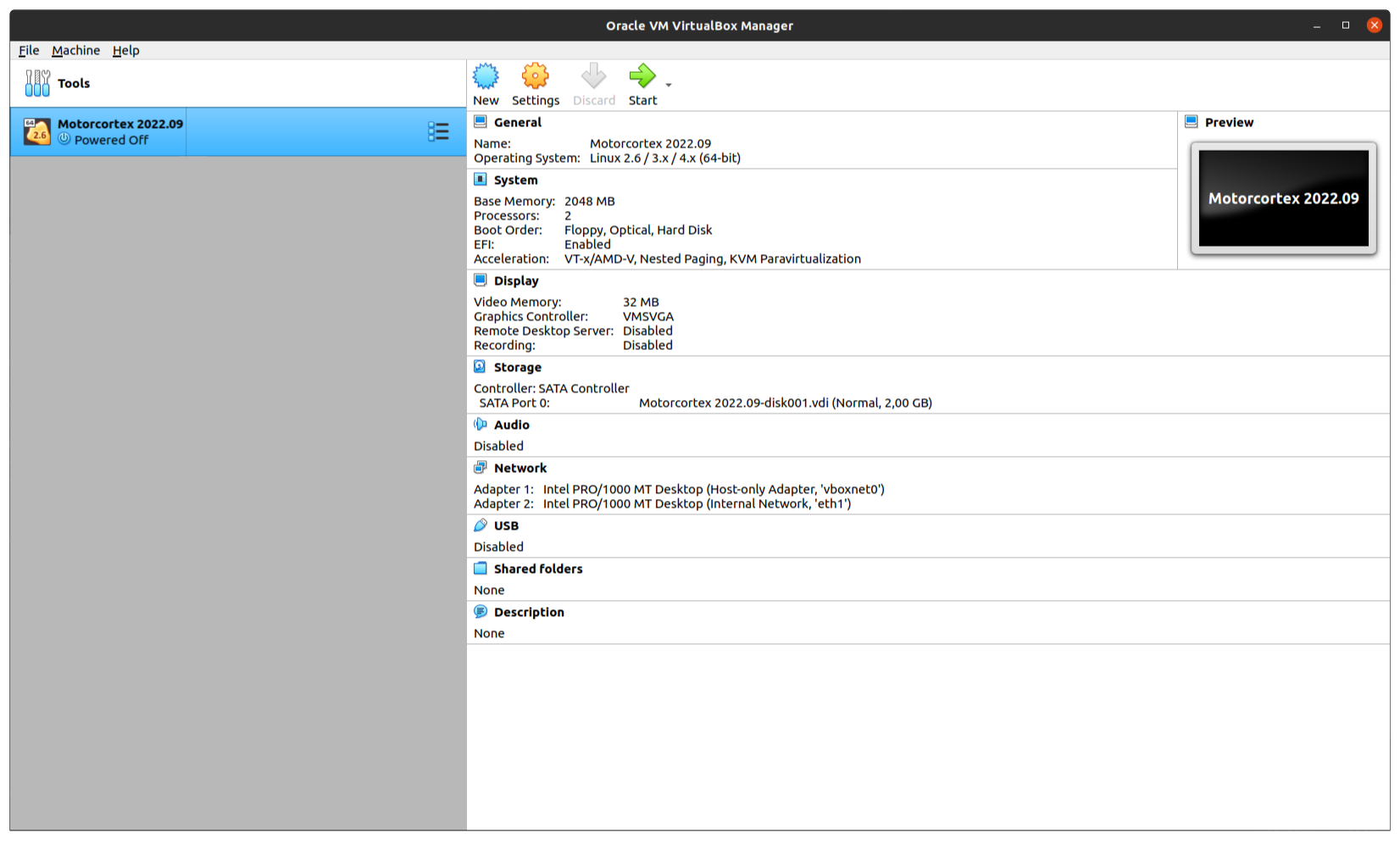This screenshot has height=845, width=1400.
Task: Open the Audio settings heading link
Action: (512, 425)
